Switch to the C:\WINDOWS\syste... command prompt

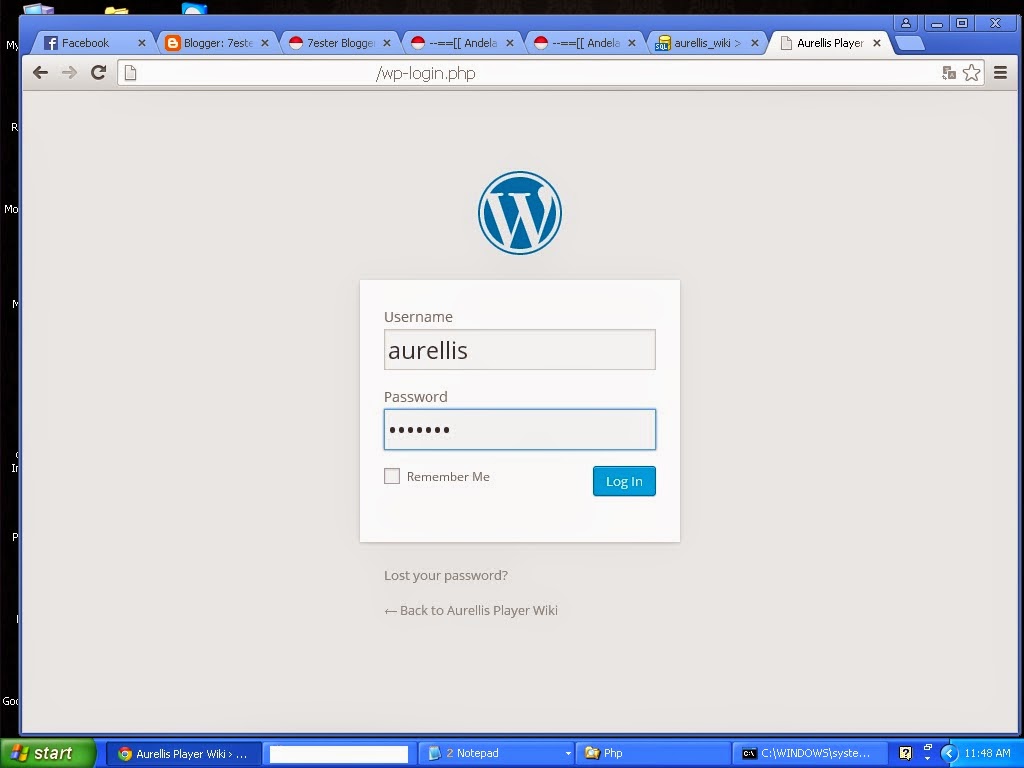[x=810, y=754]
